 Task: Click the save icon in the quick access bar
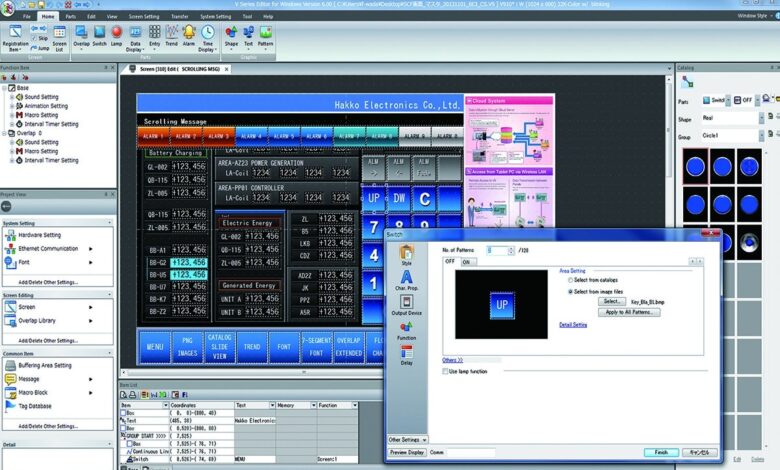(42, 4)
